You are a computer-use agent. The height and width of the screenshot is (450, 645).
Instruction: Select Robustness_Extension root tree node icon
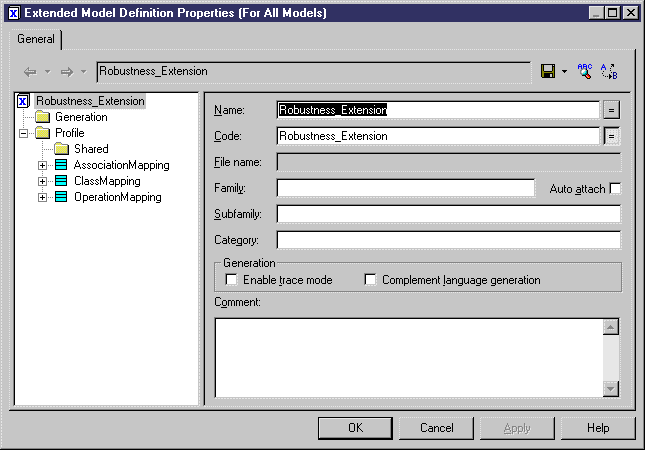coord(23,101)
